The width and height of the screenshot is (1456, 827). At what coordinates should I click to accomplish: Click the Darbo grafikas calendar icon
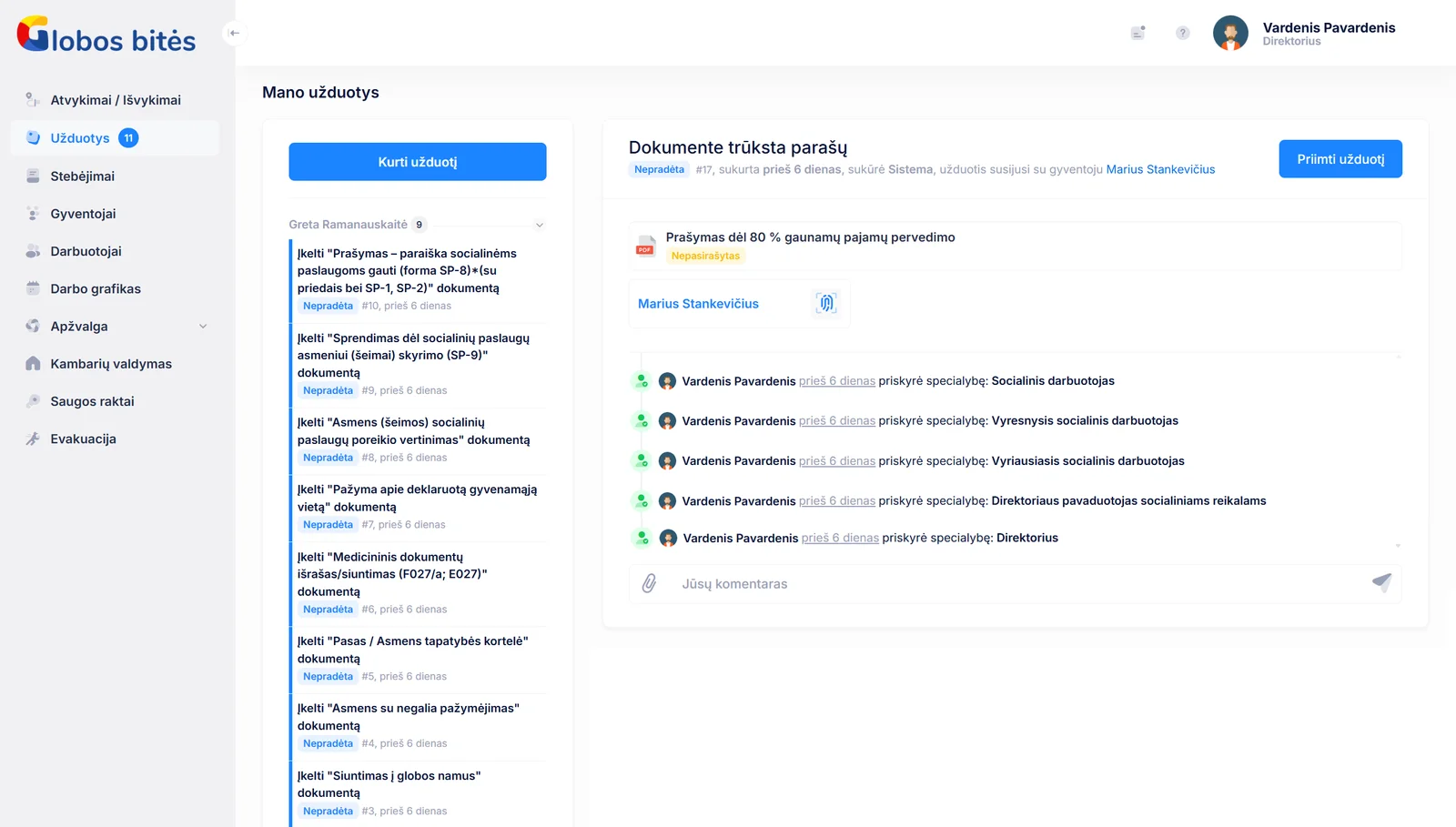[33, 288]
